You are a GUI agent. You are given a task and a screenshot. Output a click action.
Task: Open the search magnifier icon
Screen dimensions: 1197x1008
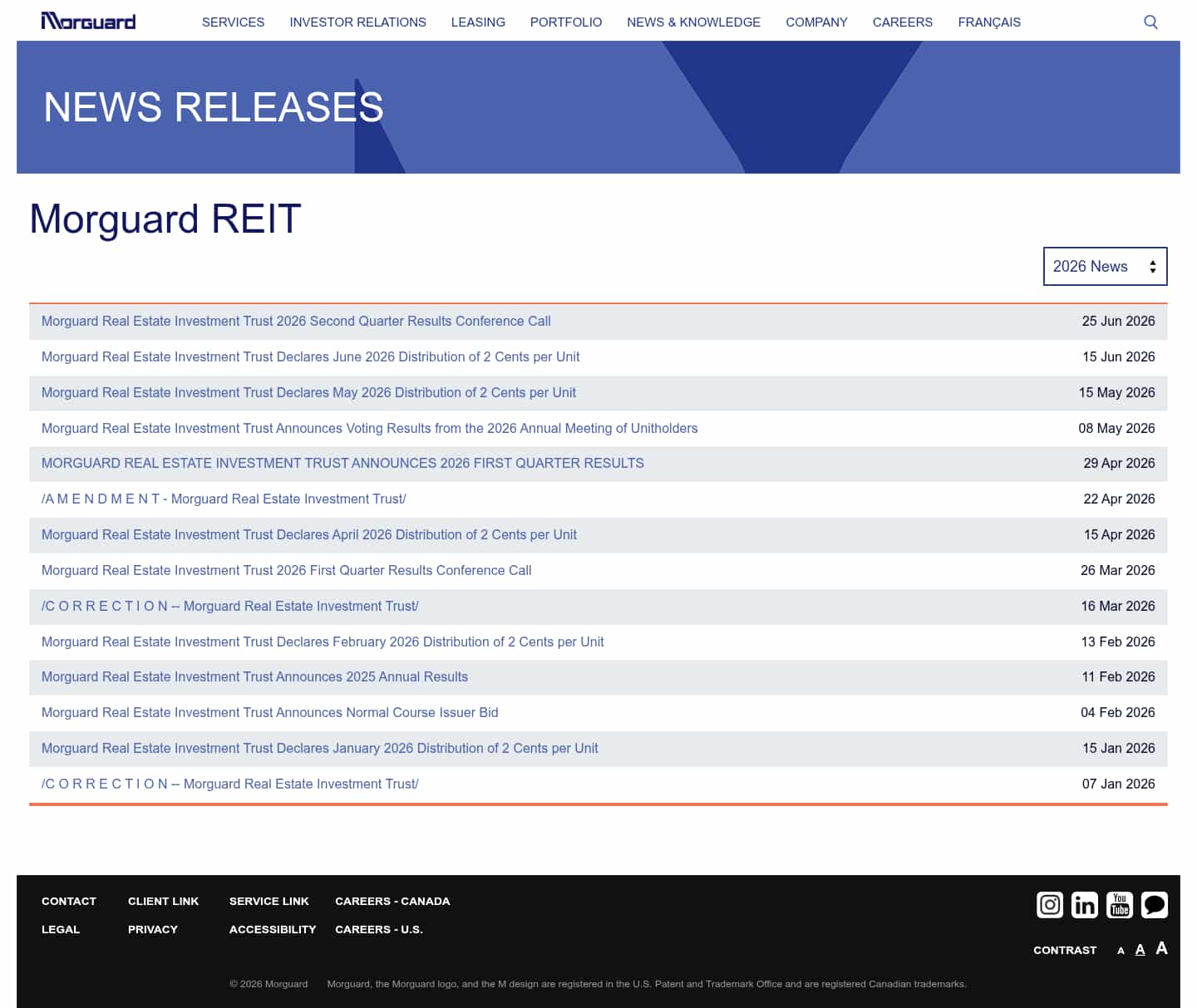click(x=1150, y=22)
